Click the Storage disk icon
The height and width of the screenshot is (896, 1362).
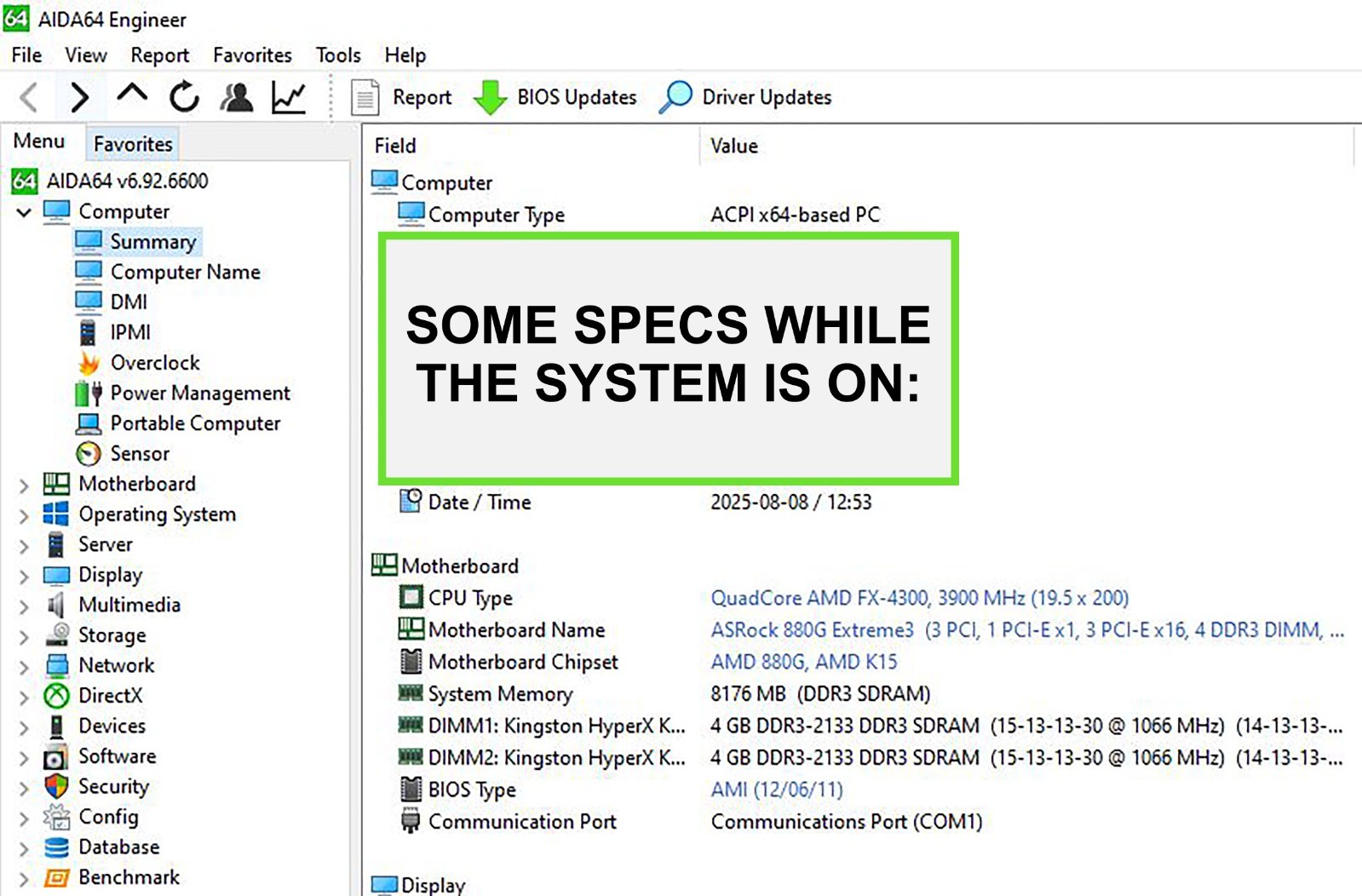tap(57, 635)
